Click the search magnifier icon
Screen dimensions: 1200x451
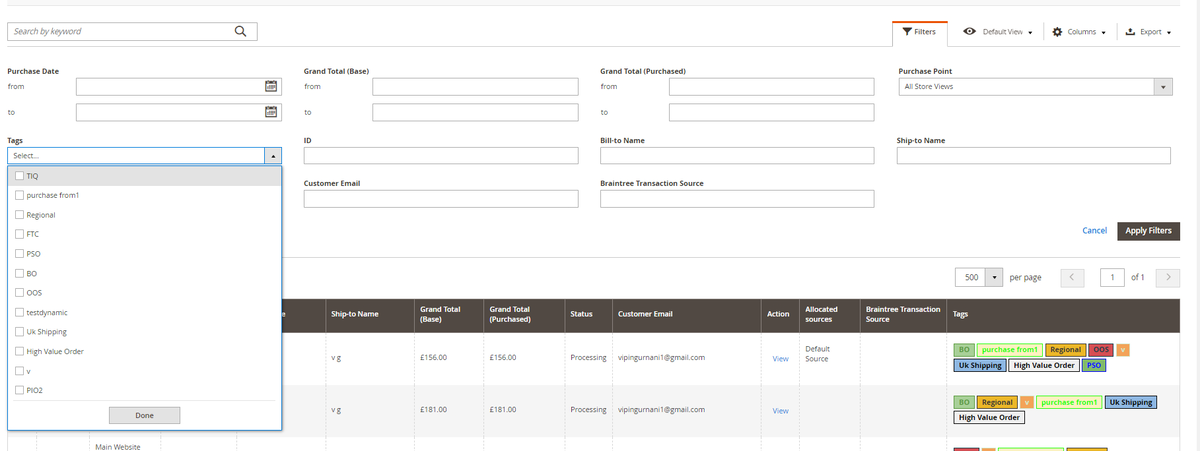(240, 31)
